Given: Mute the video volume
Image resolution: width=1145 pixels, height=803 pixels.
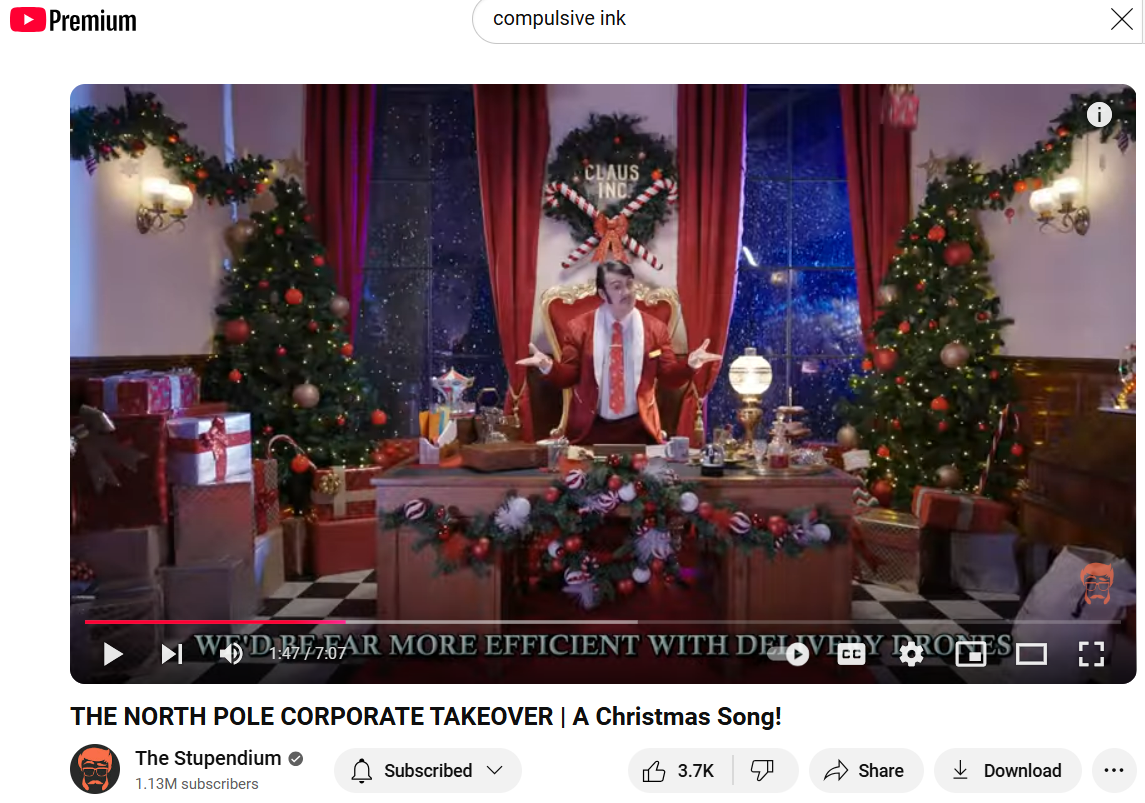Looking at the screenshot, I should click(x=231, y=653).
